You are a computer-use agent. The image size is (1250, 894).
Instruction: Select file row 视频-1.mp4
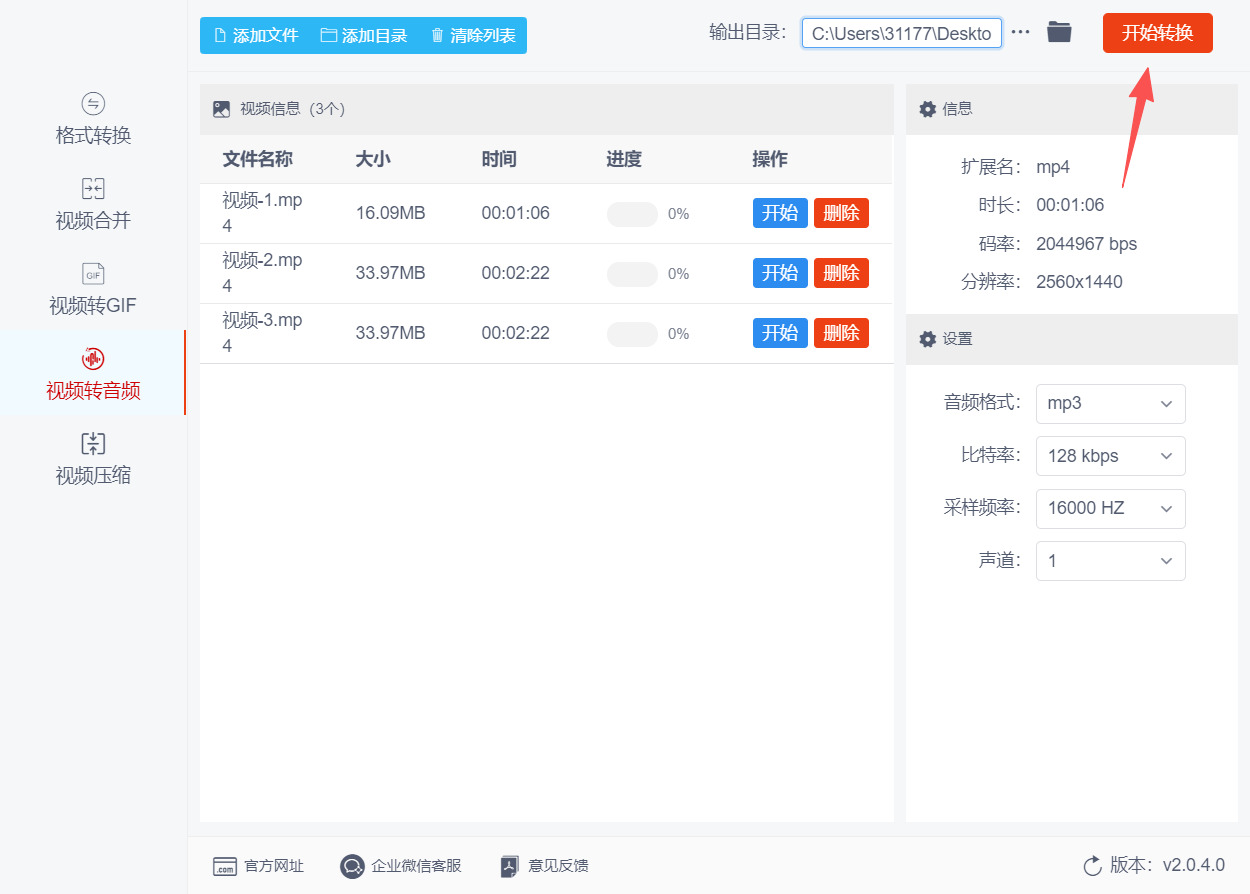(x=546, y=213)
